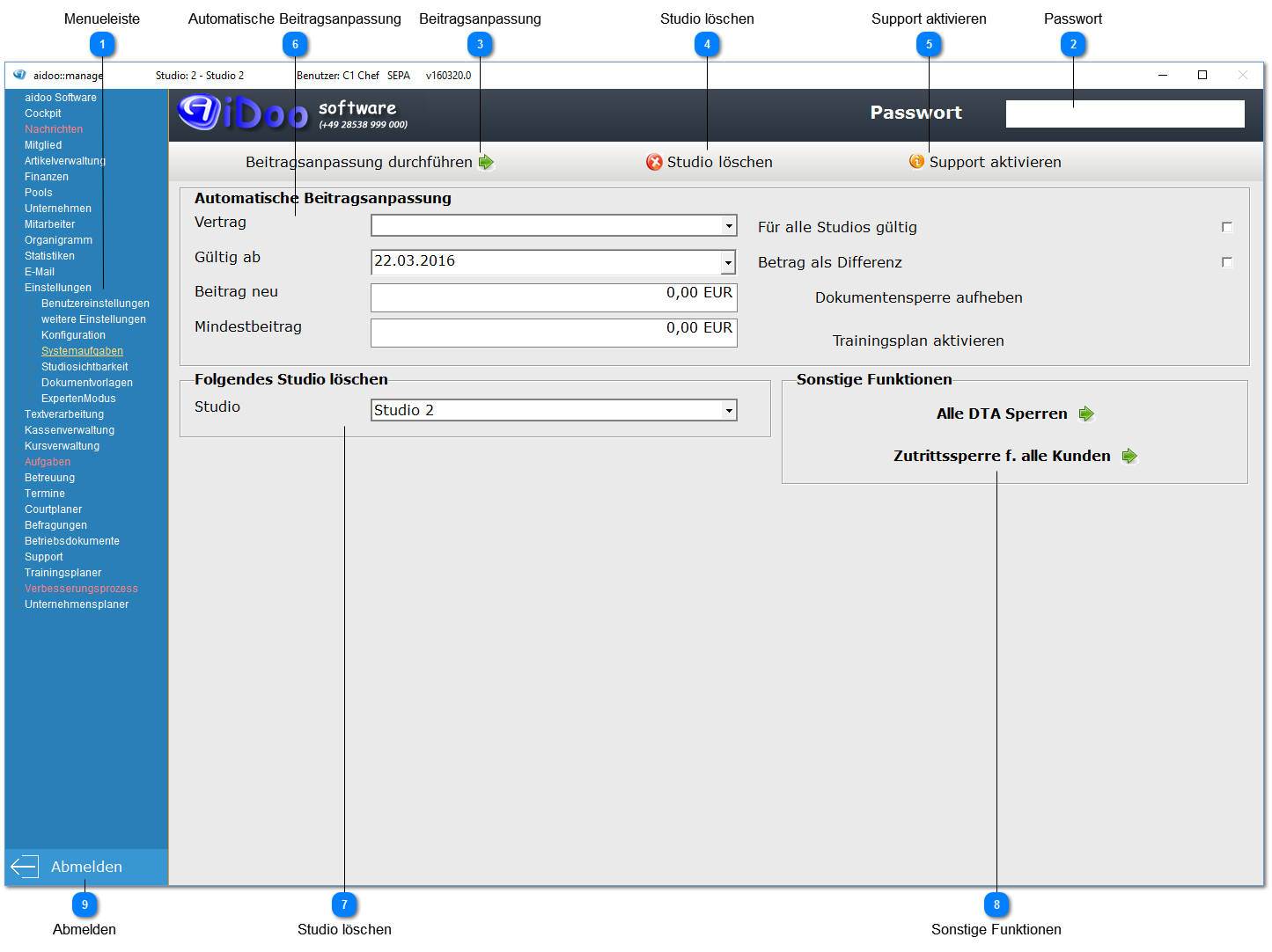Collapse the Einstellungen tree node
The image size is (1272, 952).
58,288
